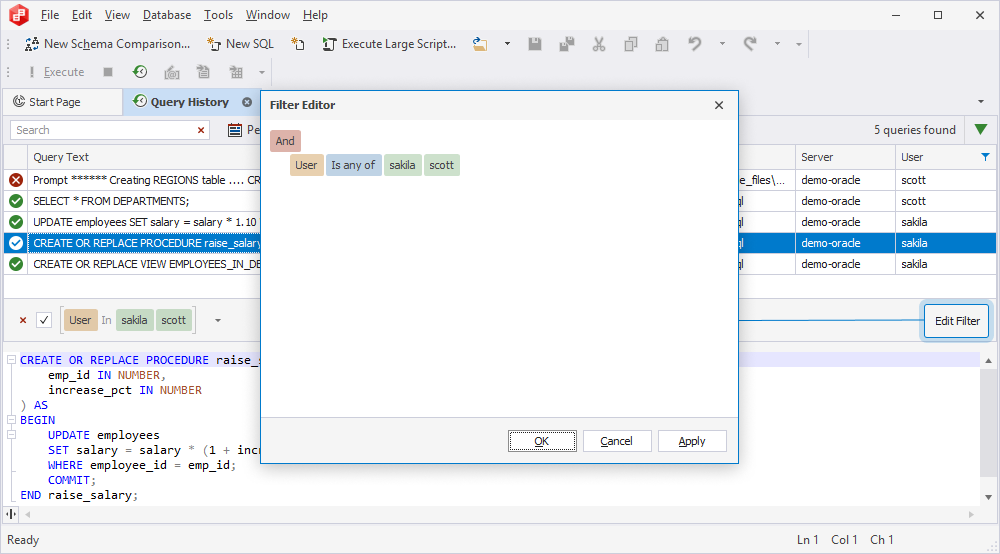The image size is (1000, 554).
Task: Click the Paste clipboard icon
Action: 662,44
